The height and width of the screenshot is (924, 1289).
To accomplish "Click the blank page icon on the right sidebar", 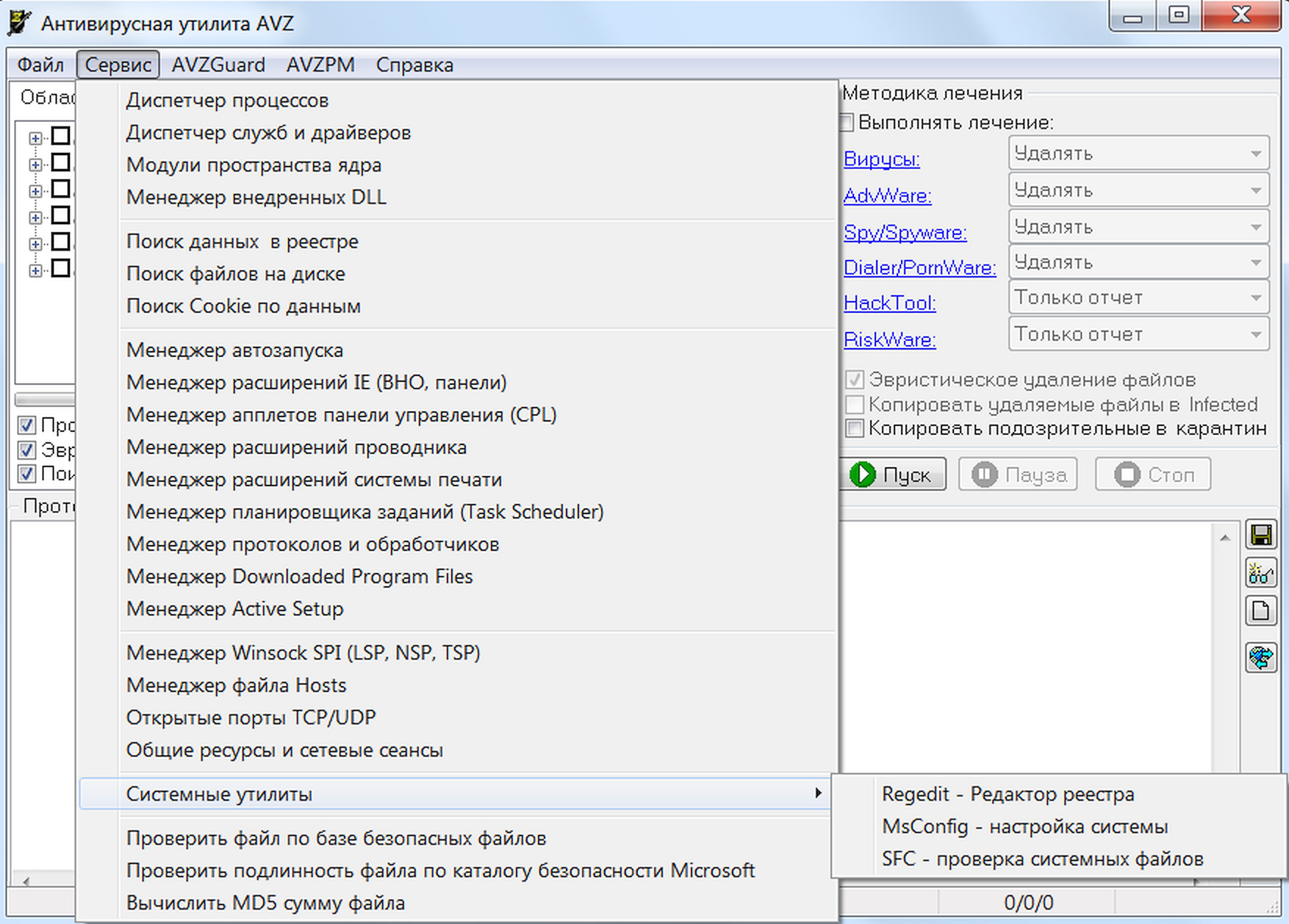I will 1261,611.
